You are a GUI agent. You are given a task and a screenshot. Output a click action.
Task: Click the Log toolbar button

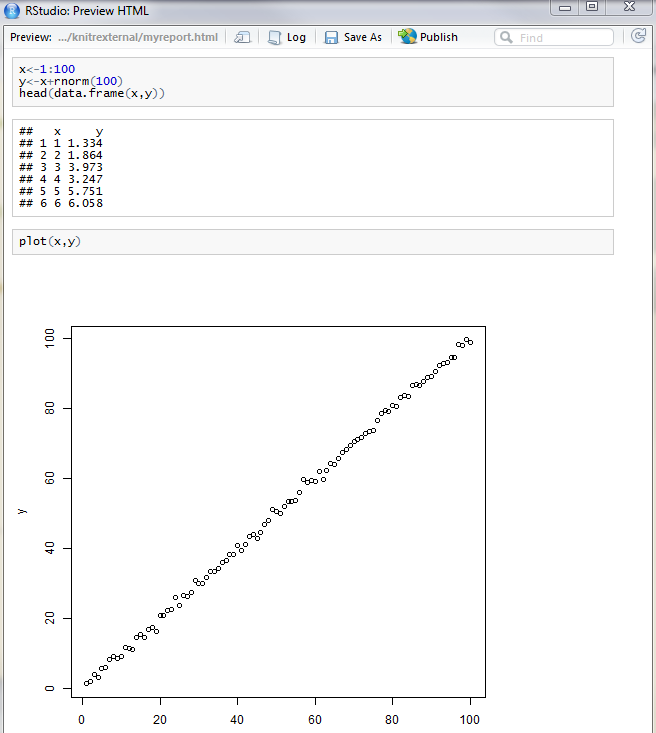[x=287, y=37]
